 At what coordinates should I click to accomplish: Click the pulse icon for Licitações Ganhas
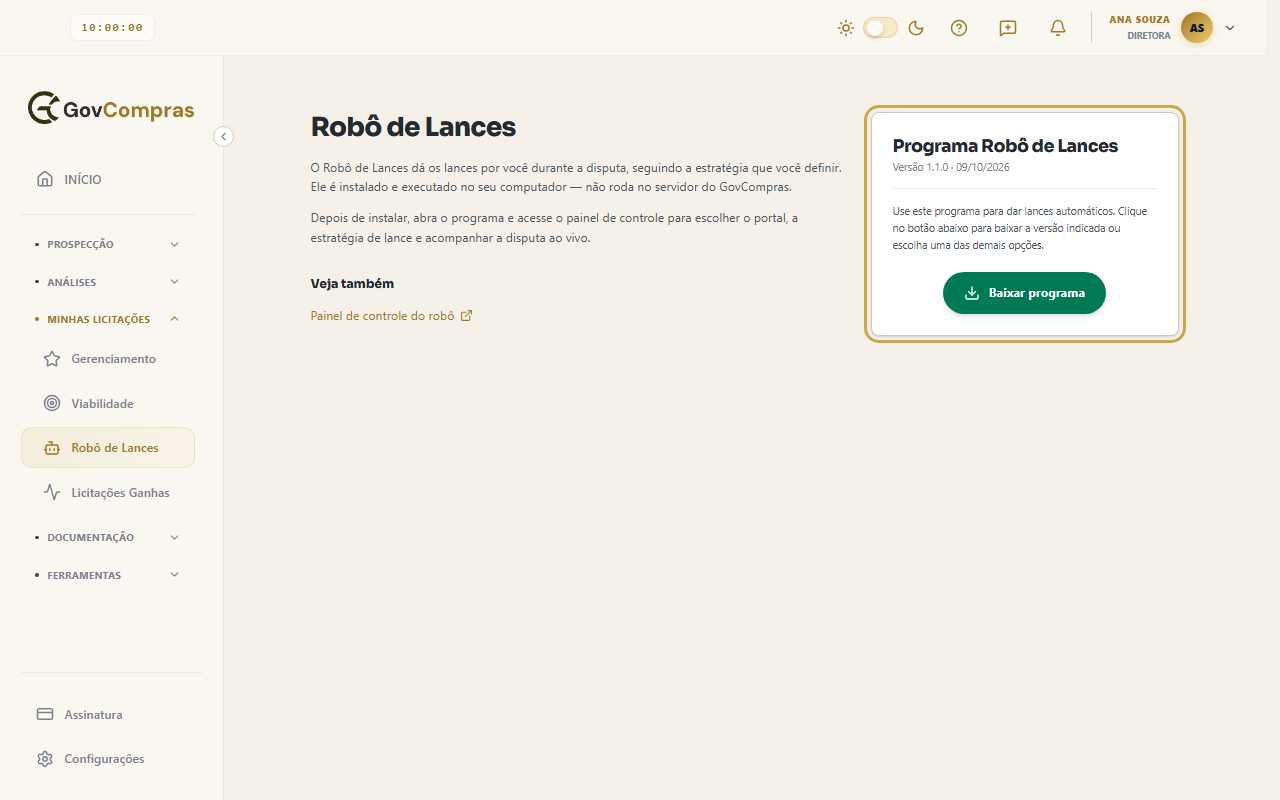point(52,492)
